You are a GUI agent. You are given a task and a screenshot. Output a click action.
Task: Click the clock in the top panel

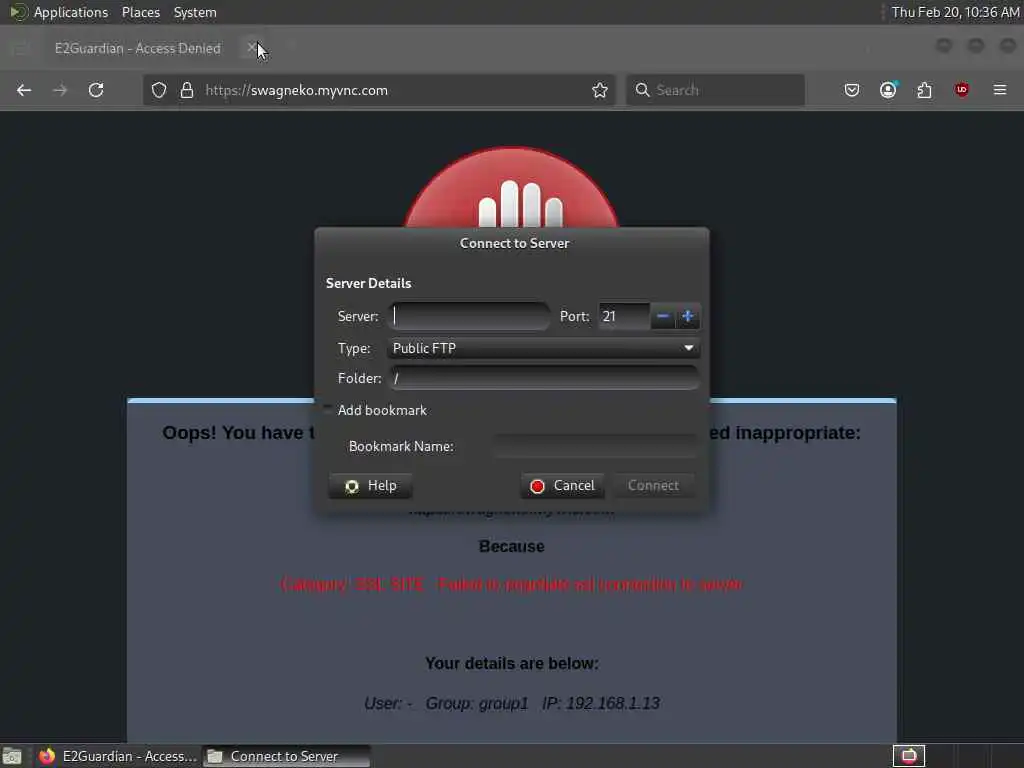point(955,12)
